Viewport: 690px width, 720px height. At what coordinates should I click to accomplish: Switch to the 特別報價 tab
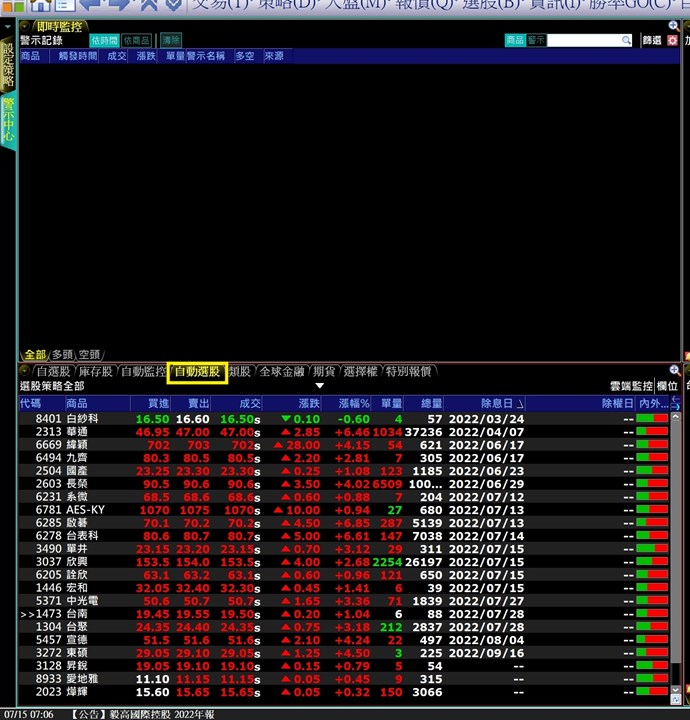point(408,371)
